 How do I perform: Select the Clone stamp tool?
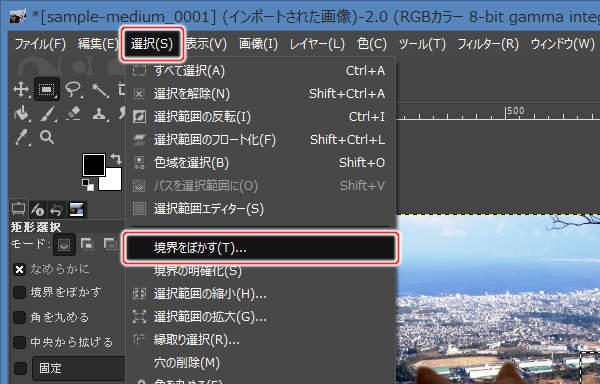(x=99, y=114)
